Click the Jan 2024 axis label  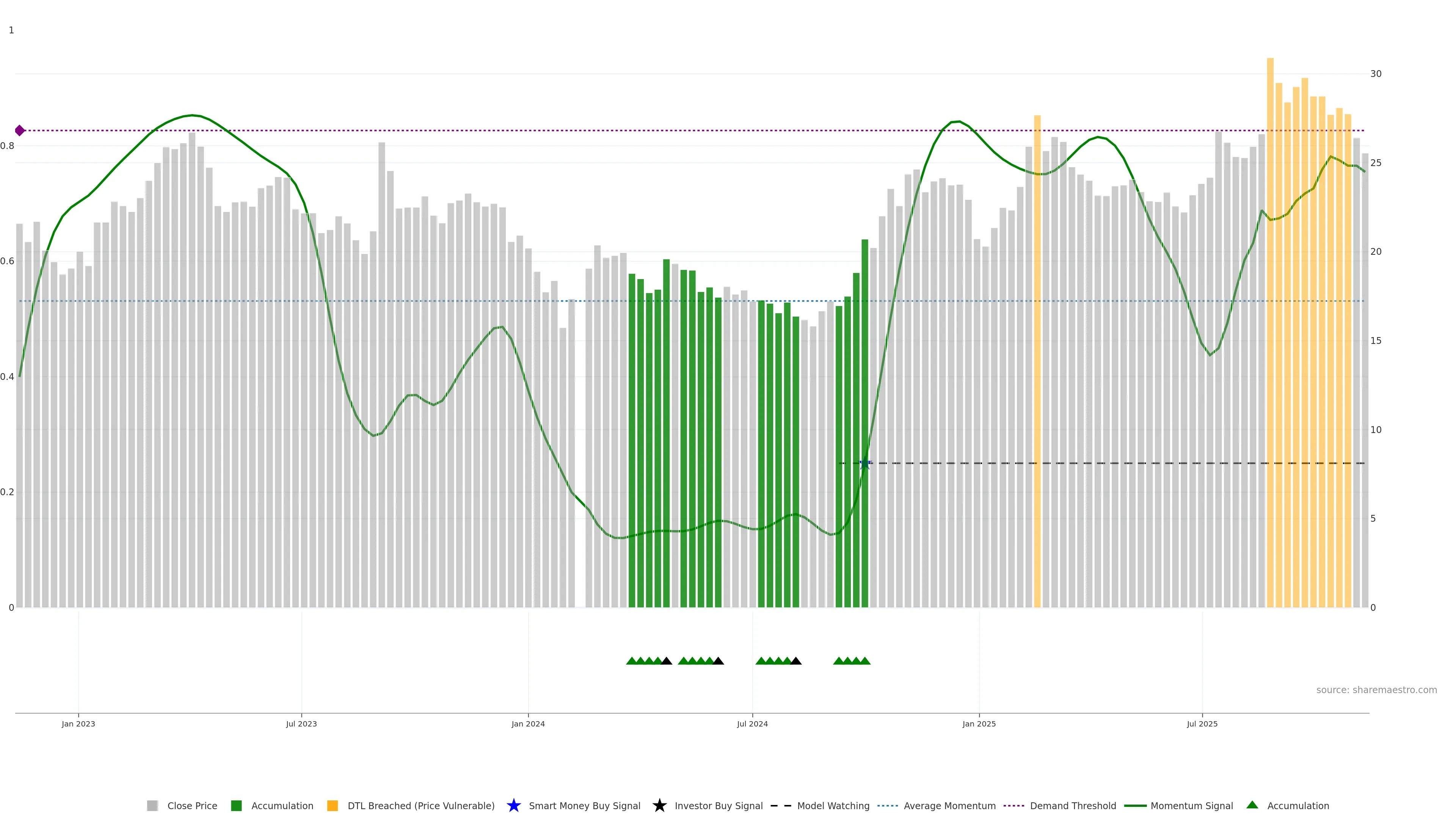[x=528, y=723]
